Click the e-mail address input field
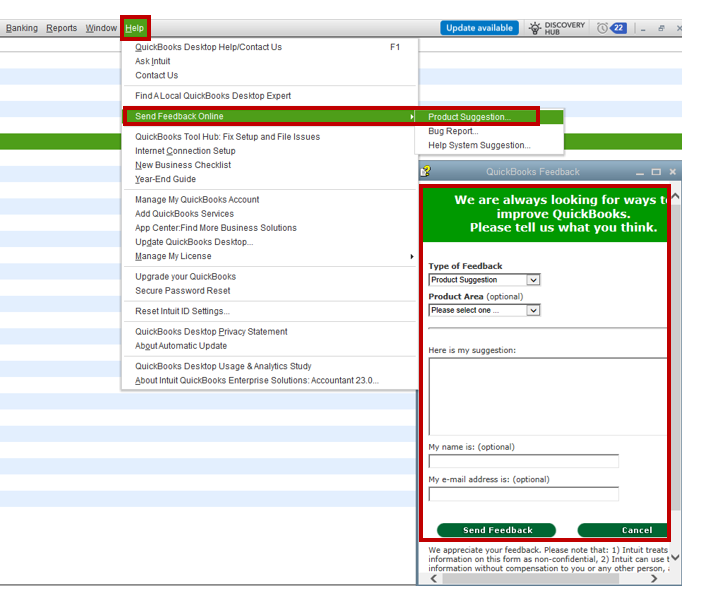This screenshot has width=717, height=595. click(x=524, y=494)
